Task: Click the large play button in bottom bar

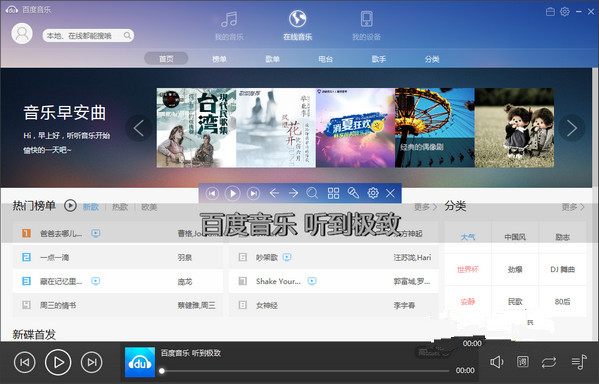Action: [x=58, y=362]
